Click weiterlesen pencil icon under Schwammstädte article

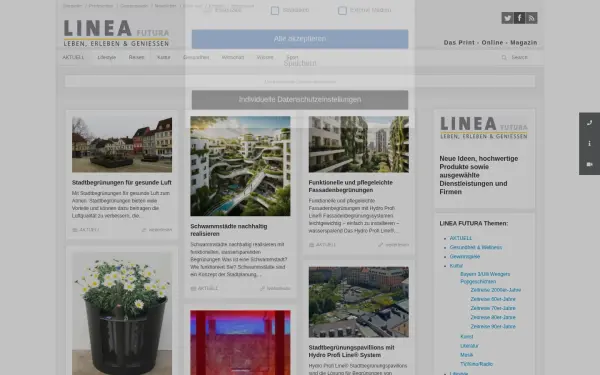[x=262, y=289]
